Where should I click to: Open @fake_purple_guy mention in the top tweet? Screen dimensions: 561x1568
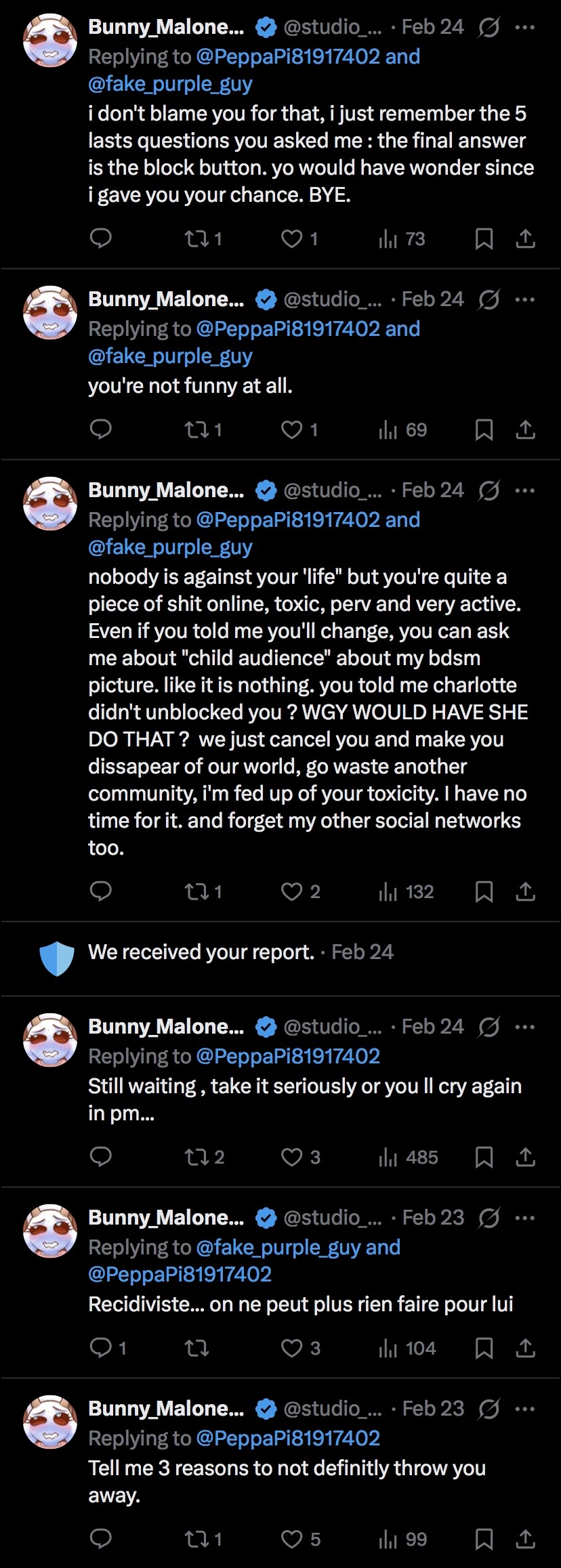[x=170, y=84]
